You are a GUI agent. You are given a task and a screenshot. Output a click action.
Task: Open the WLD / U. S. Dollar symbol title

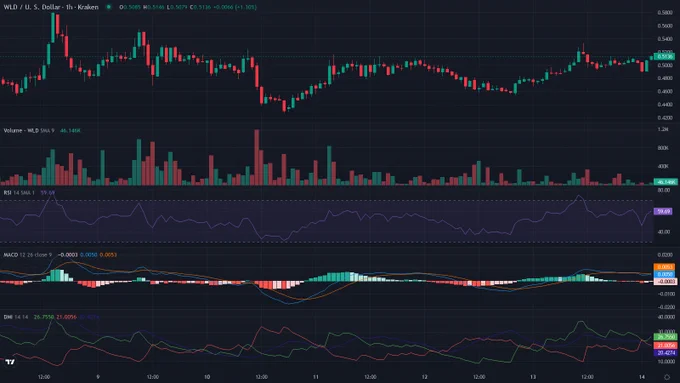[x=51, y=7]
